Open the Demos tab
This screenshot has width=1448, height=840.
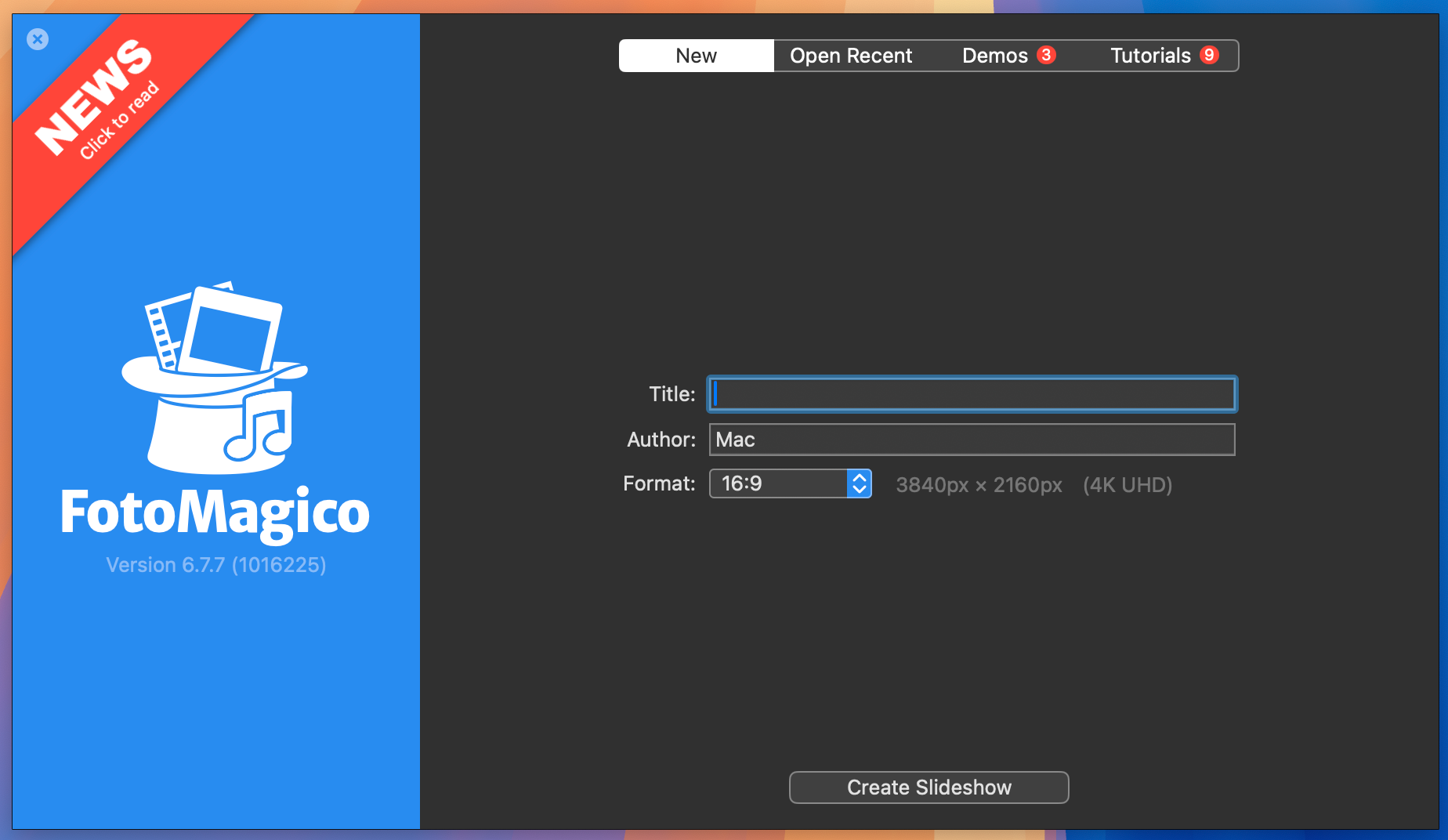coord(1006,56)
